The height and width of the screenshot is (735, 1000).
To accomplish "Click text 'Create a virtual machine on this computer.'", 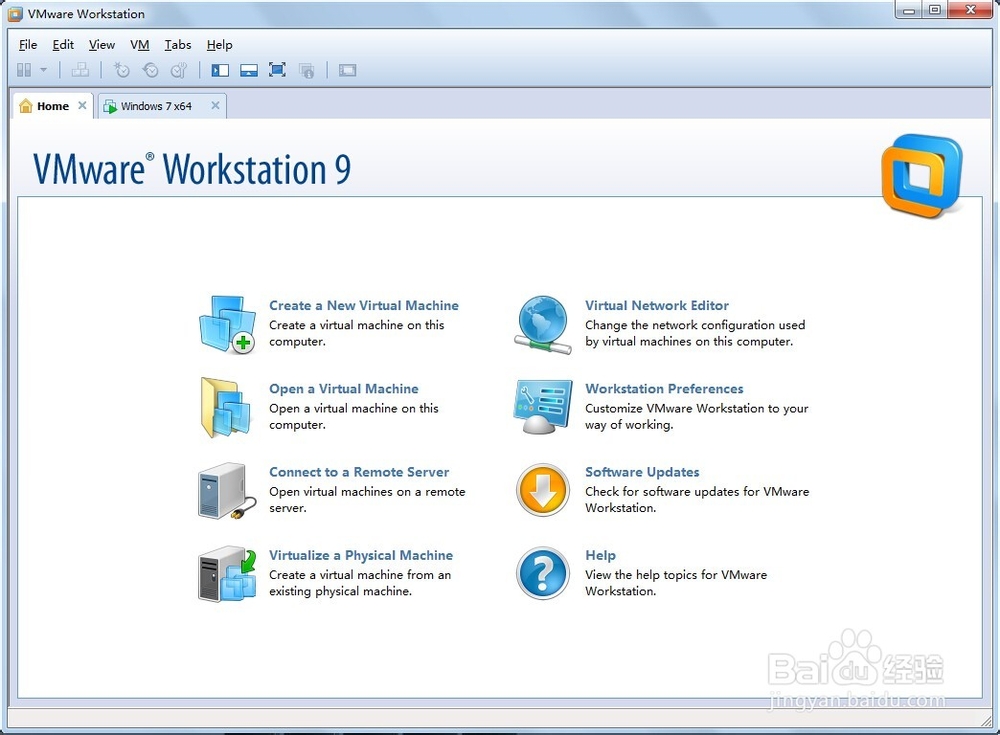I will click(357, 333).
